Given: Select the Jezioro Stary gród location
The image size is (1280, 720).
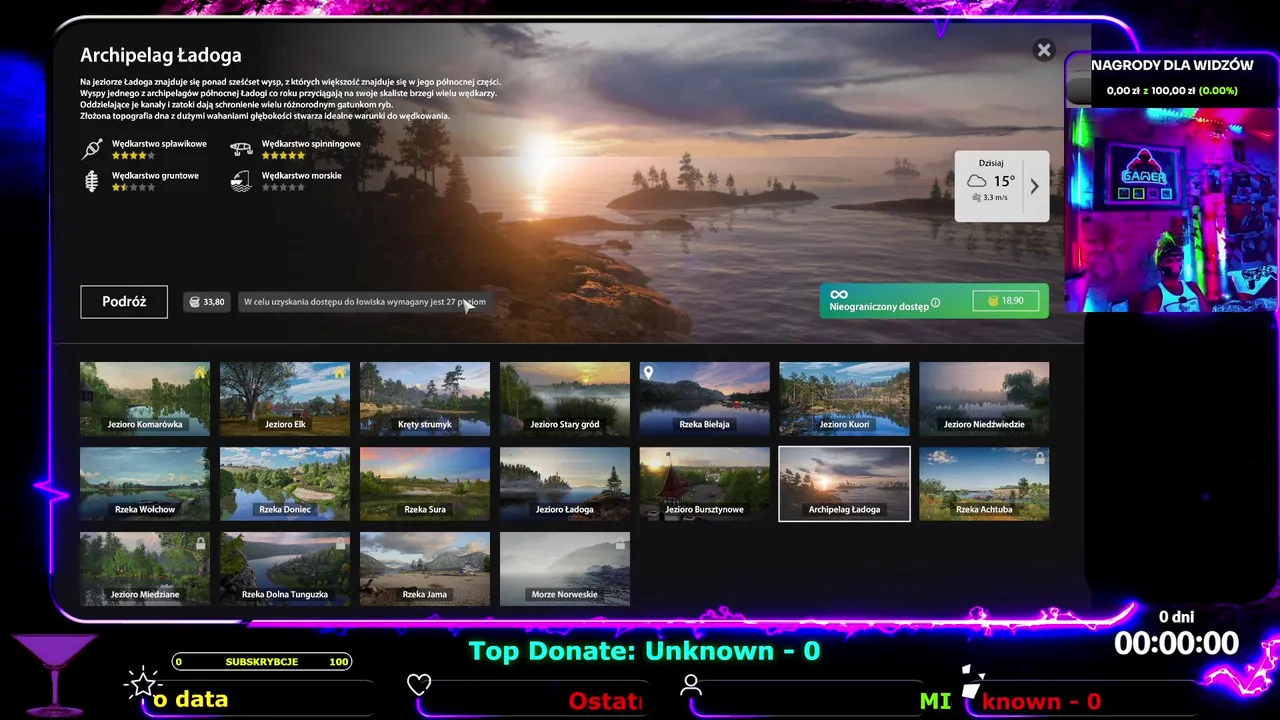Looking at the screenshot, I should point(565,399).
